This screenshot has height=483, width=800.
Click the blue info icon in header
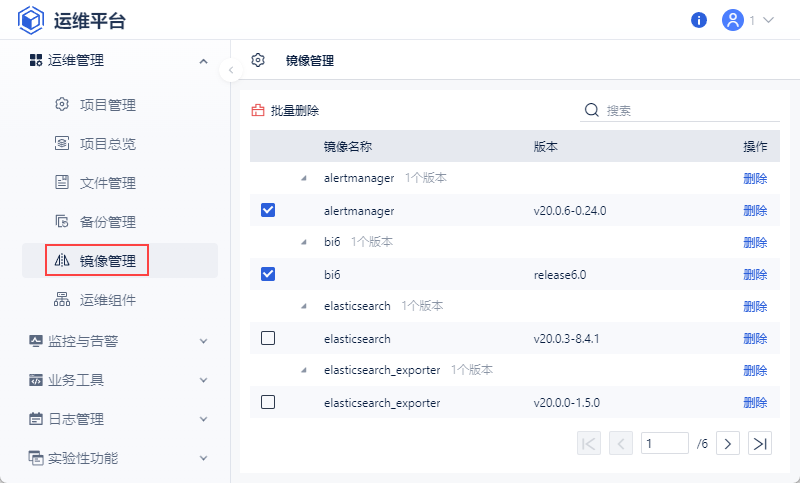[699, 20]
